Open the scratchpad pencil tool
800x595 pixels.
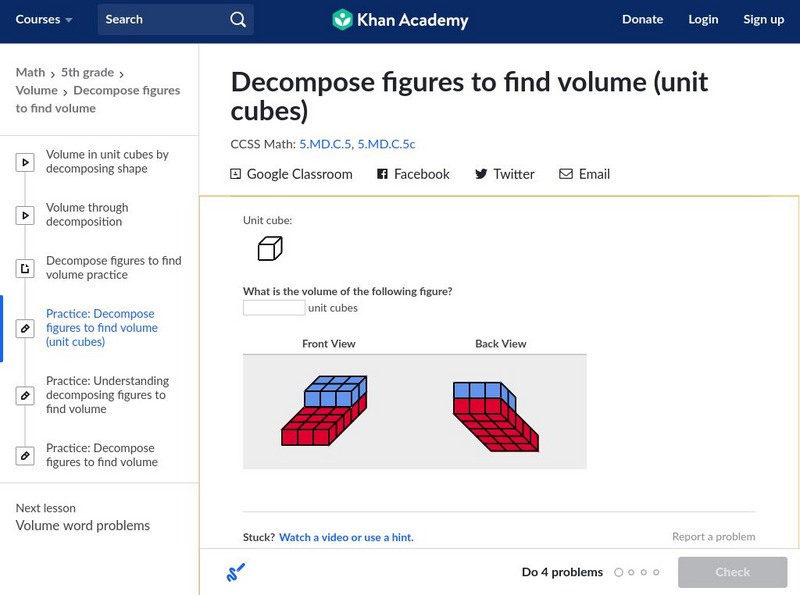pyautogui.click(x=235, y=573)
